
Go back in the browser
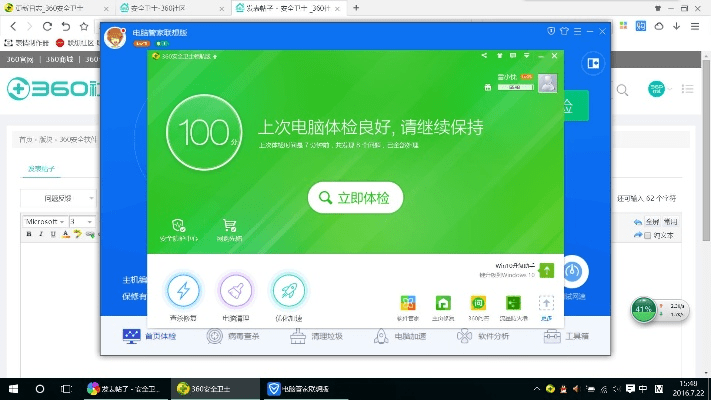[13, 26]
